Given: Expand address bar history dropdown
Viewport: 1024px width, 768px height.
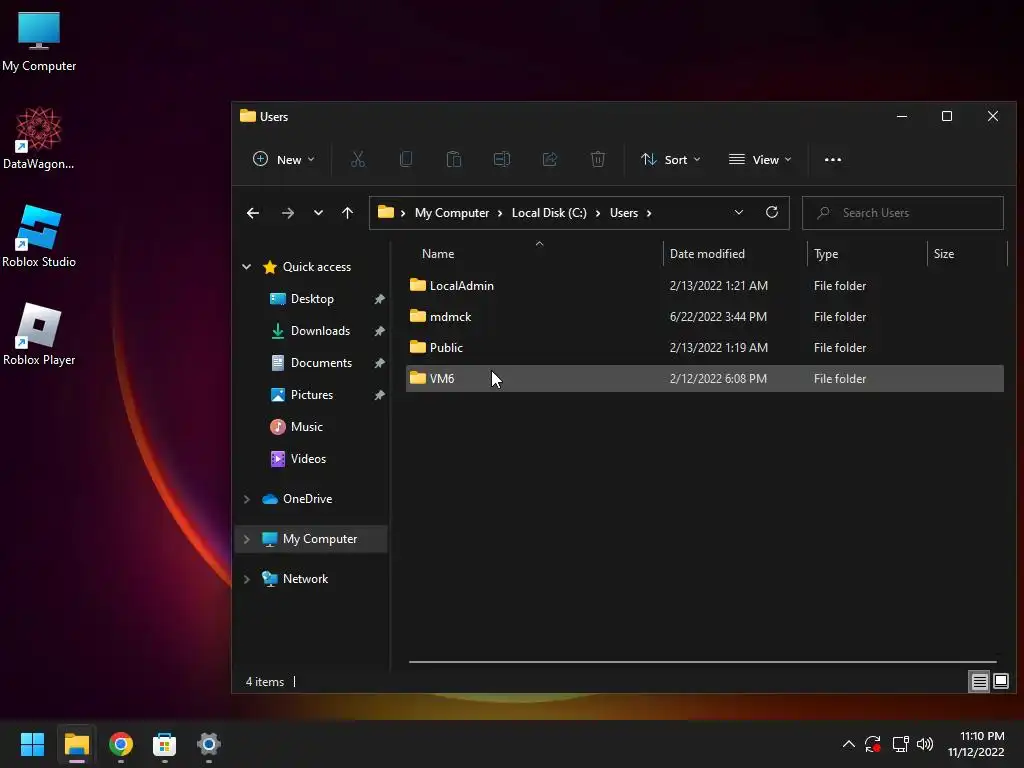Looking at the screenshot, I should (x=739, y=212).
